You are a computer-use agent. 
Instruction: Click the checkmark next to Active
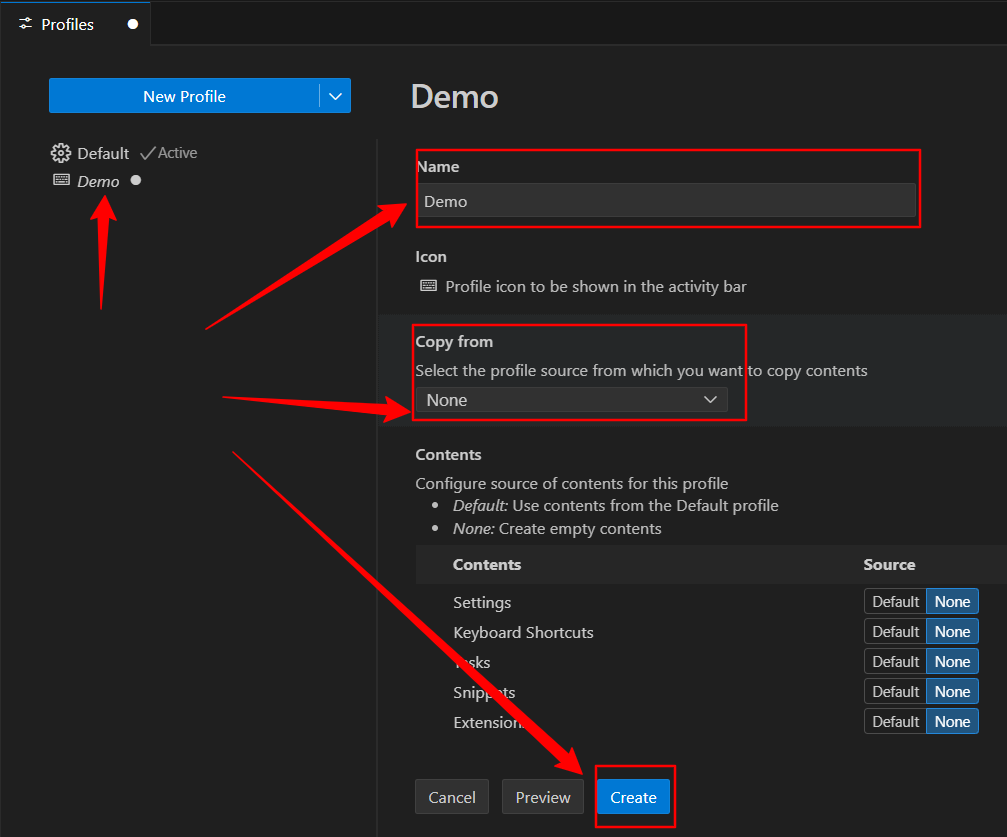coord(148,153)
